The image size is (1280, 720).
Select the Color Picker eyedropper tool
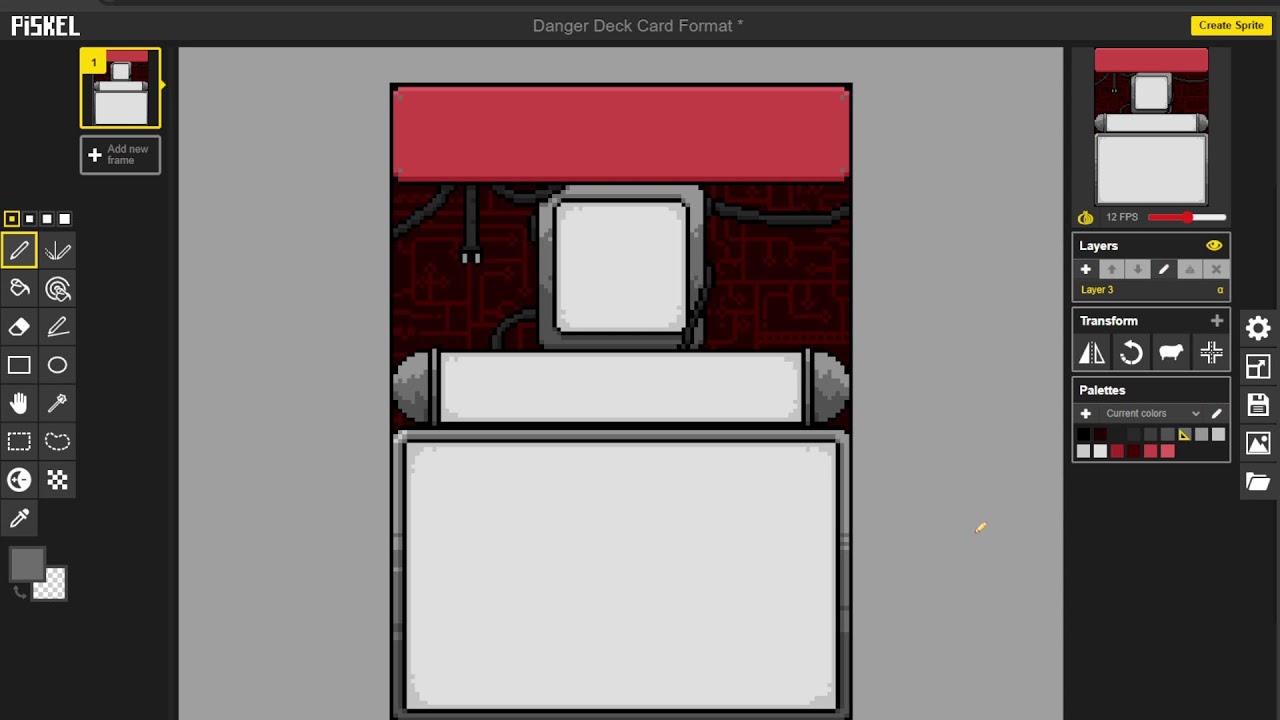tap(19, 518)
